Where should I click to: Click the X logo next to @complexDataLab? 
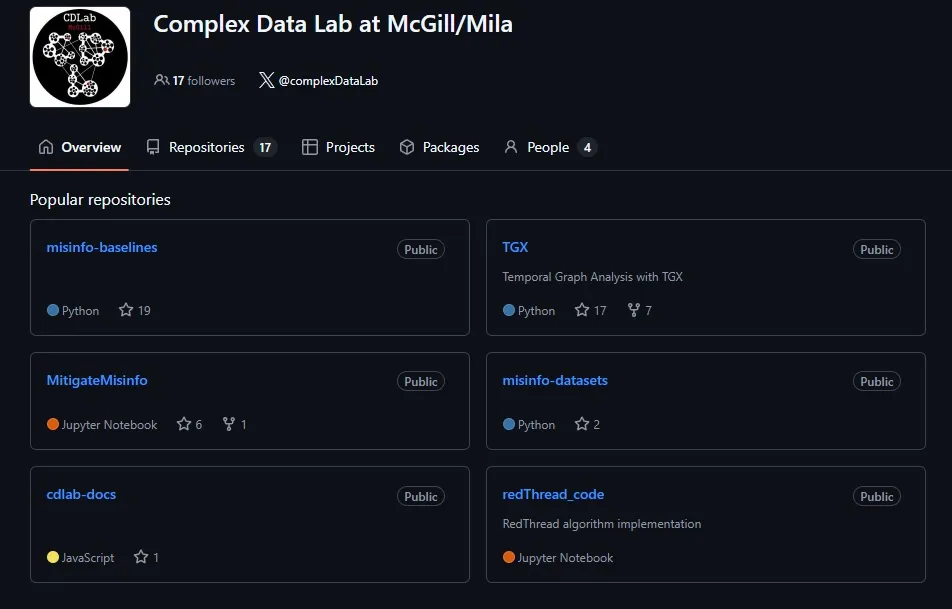(266, 80)
